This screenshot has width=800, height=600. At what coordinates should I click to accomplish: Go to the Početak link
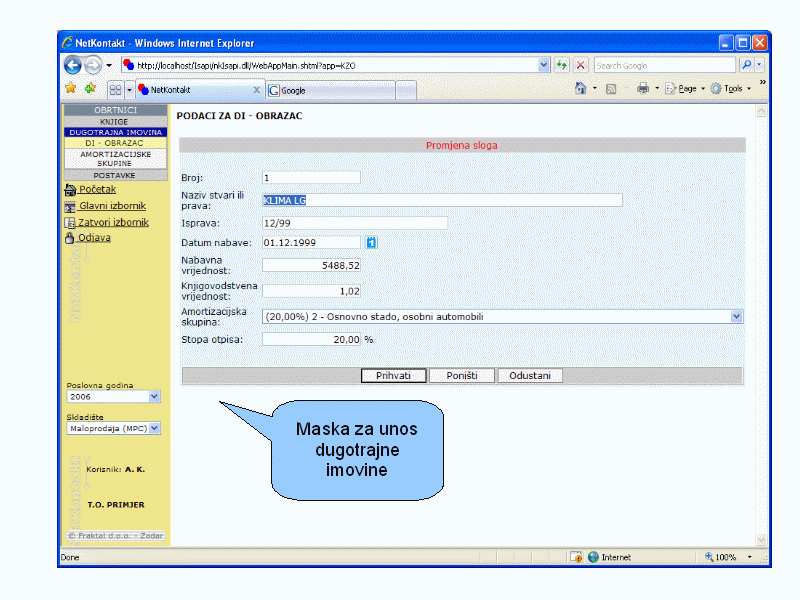(x=97, y=189)
